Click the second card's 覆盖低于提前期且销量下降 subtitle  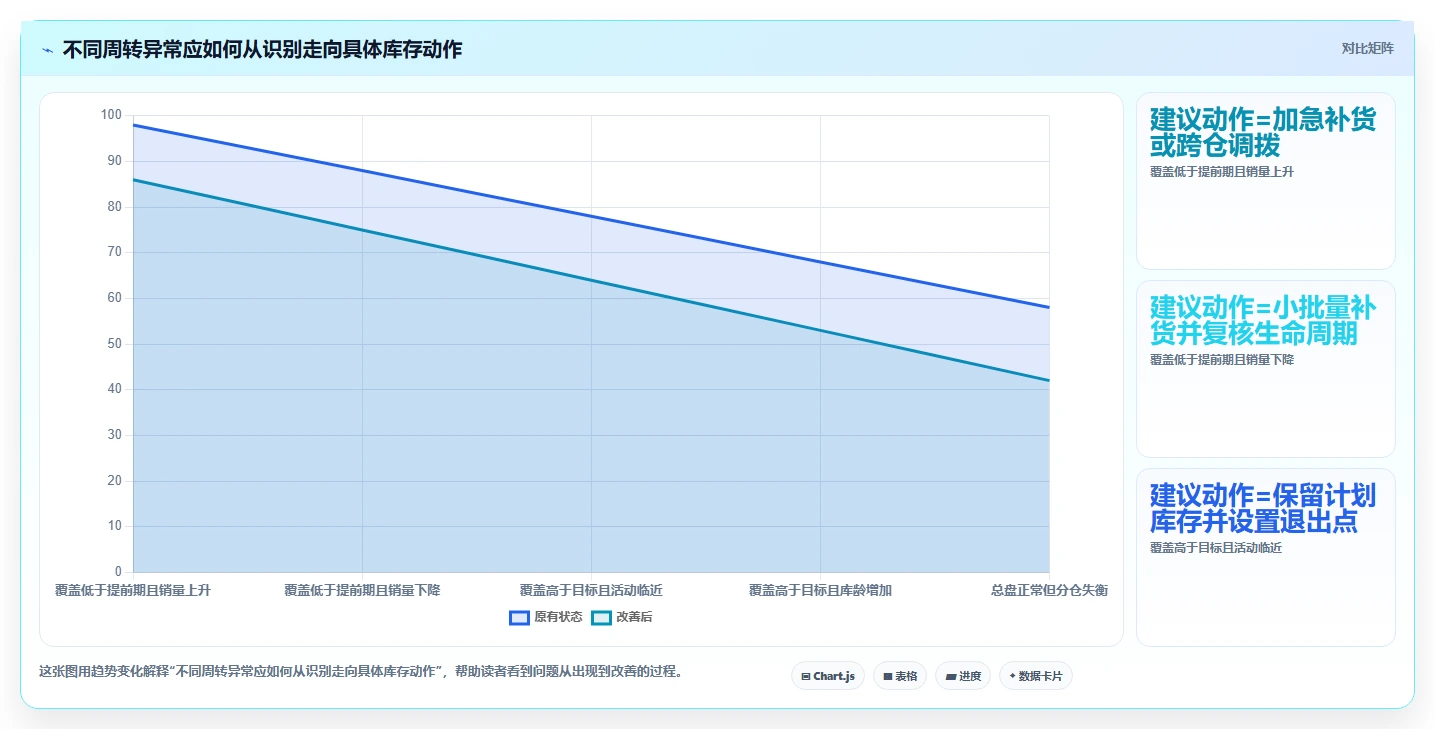click(x=1222, y=360)
